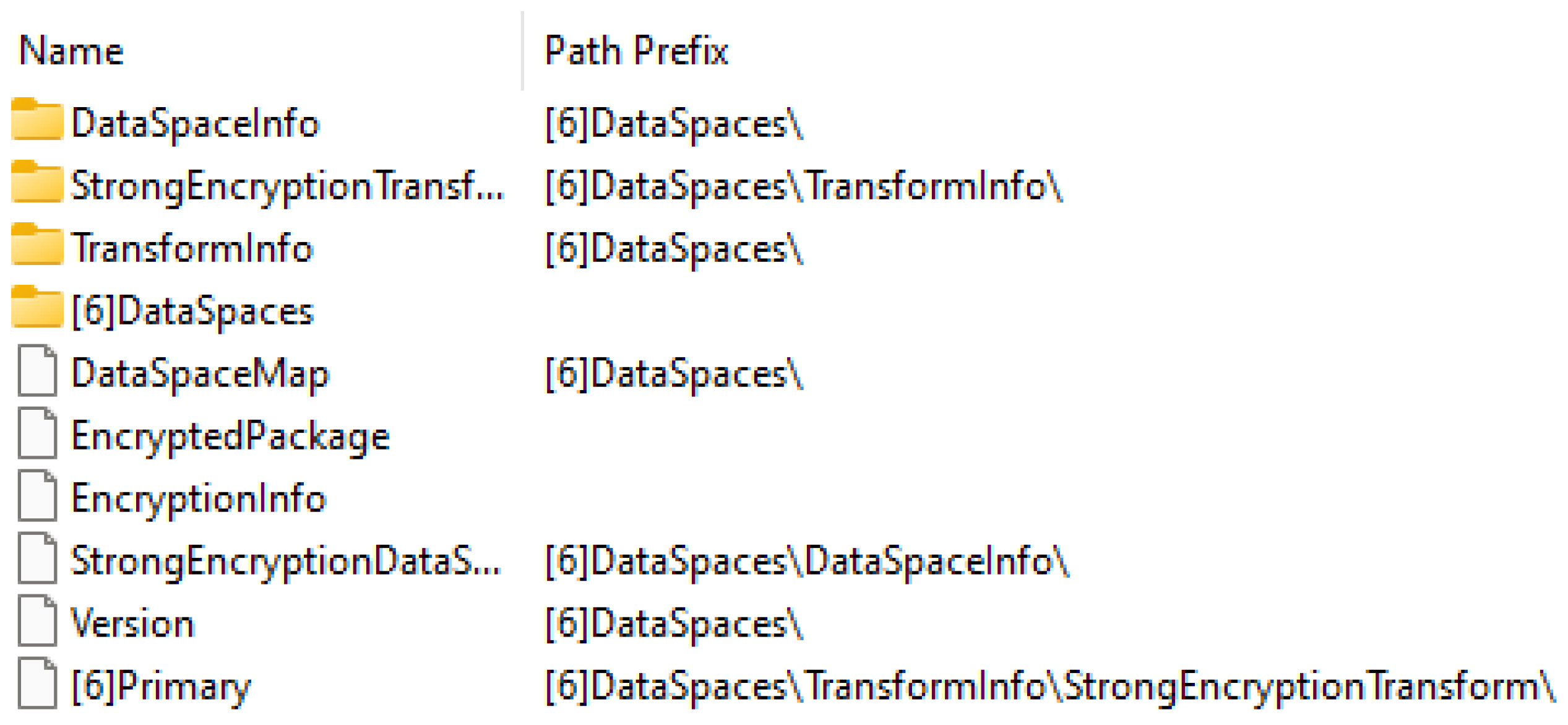Select the [6]Primary file name
The height and width of the screenshot is (725, 1568).
pos(161,686)
